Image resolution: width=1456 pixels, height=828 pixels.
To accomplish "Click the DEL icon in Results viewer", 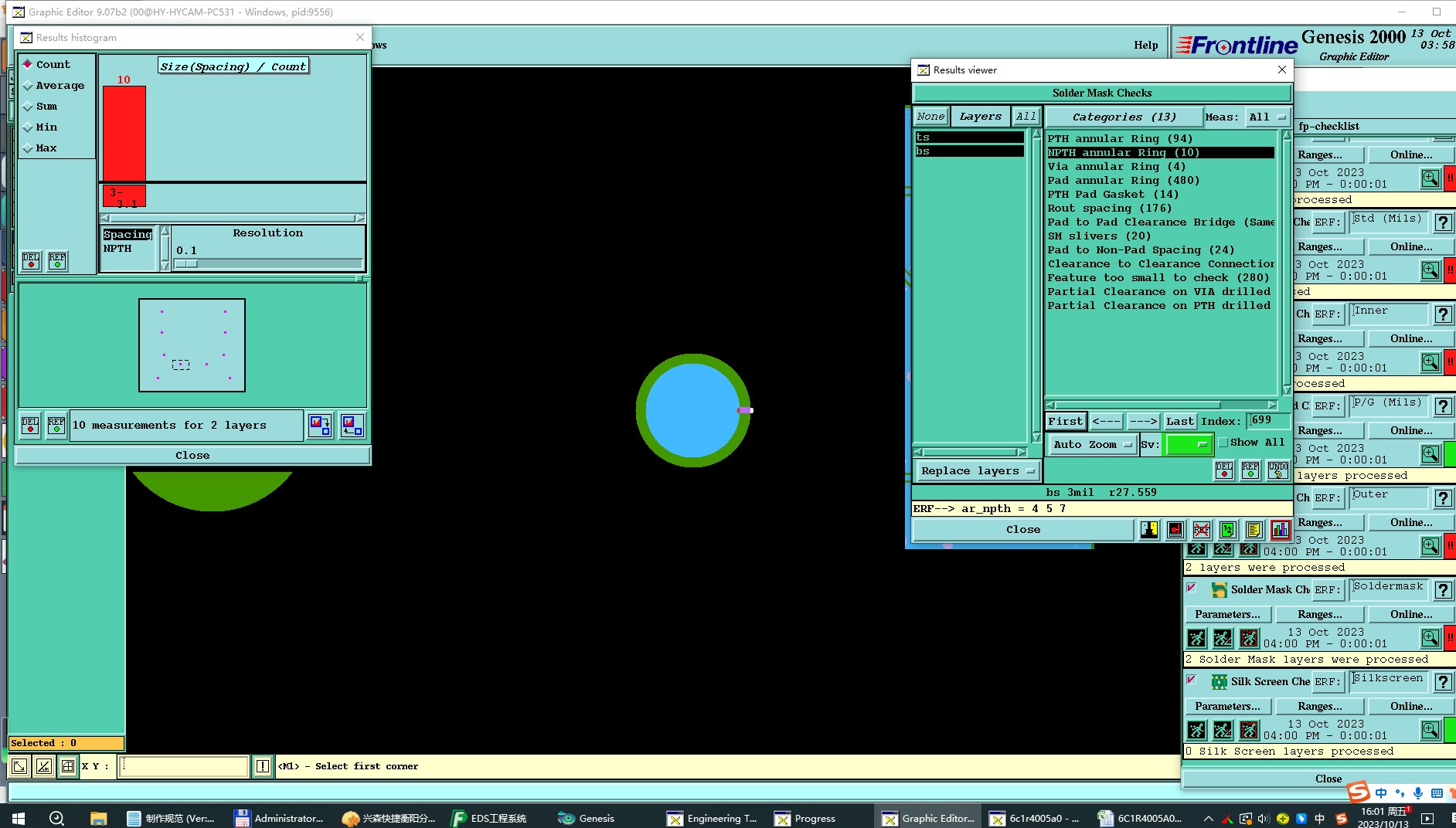I will (x=1224, y=470).
